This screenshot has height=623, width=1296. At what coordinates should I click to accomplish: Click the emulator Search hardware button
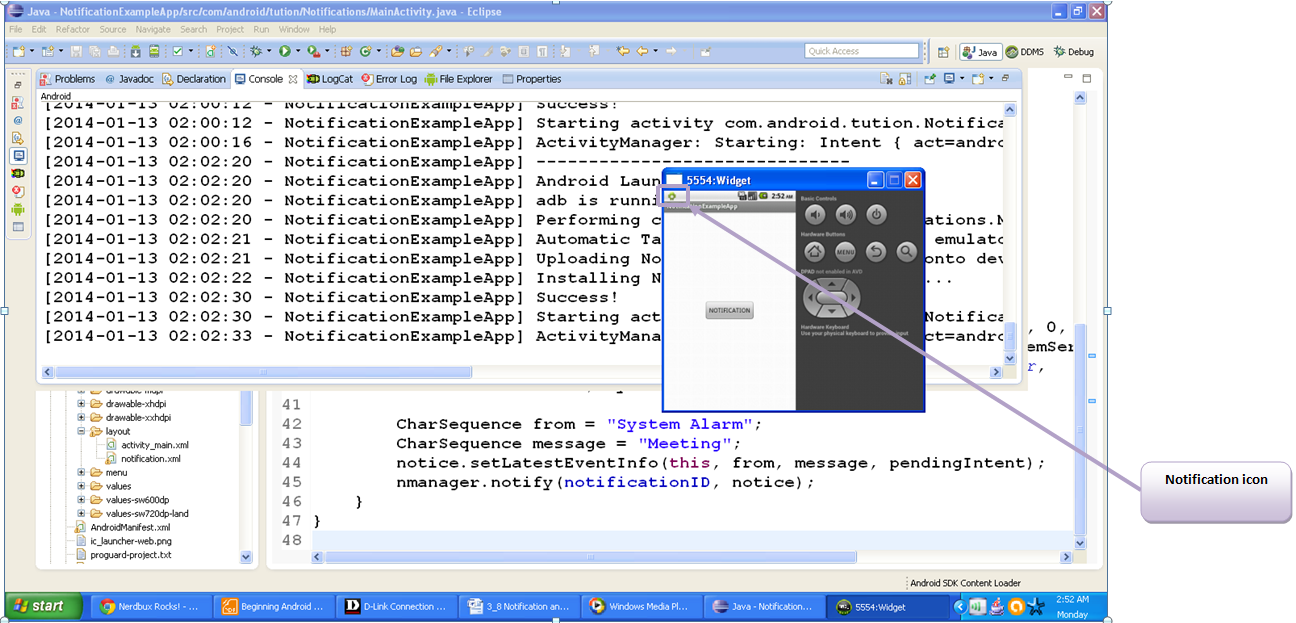[906, 253]
